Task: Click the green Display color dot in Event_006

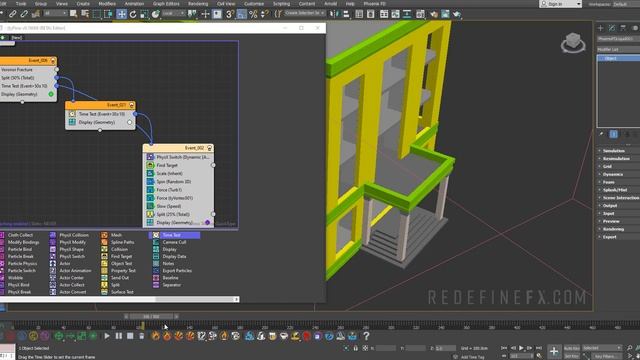Action: 51,94
